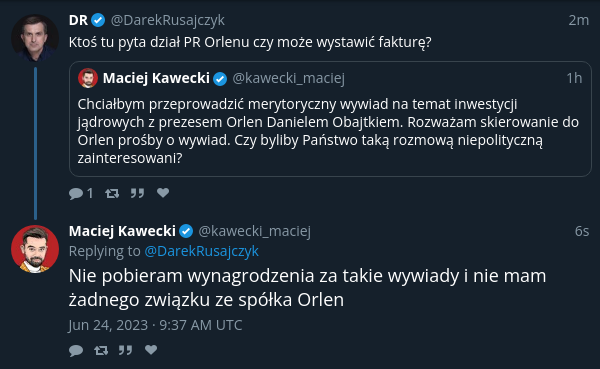The height and width of the screenshot is (369, 600).
Task: Open the @DarekRusajczyk handle at top
Action: coord(168,20)
